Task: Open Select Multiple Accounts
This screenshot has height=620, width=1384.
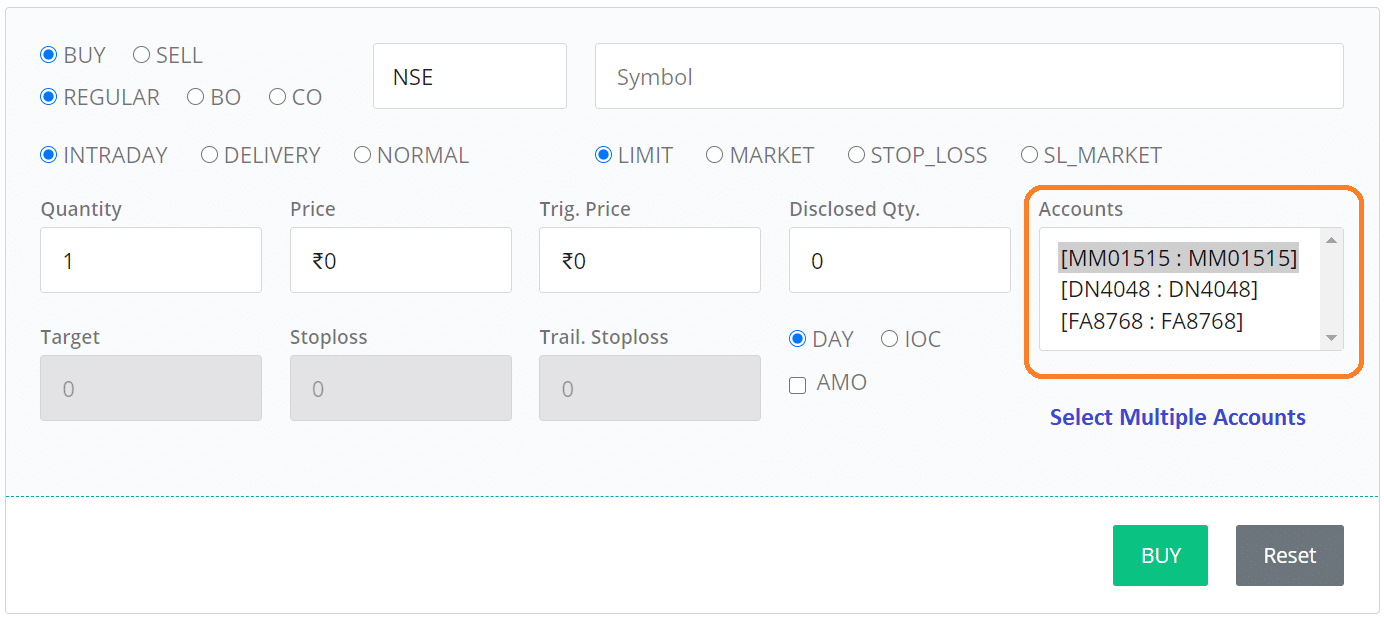Action: coord(1177,417)
